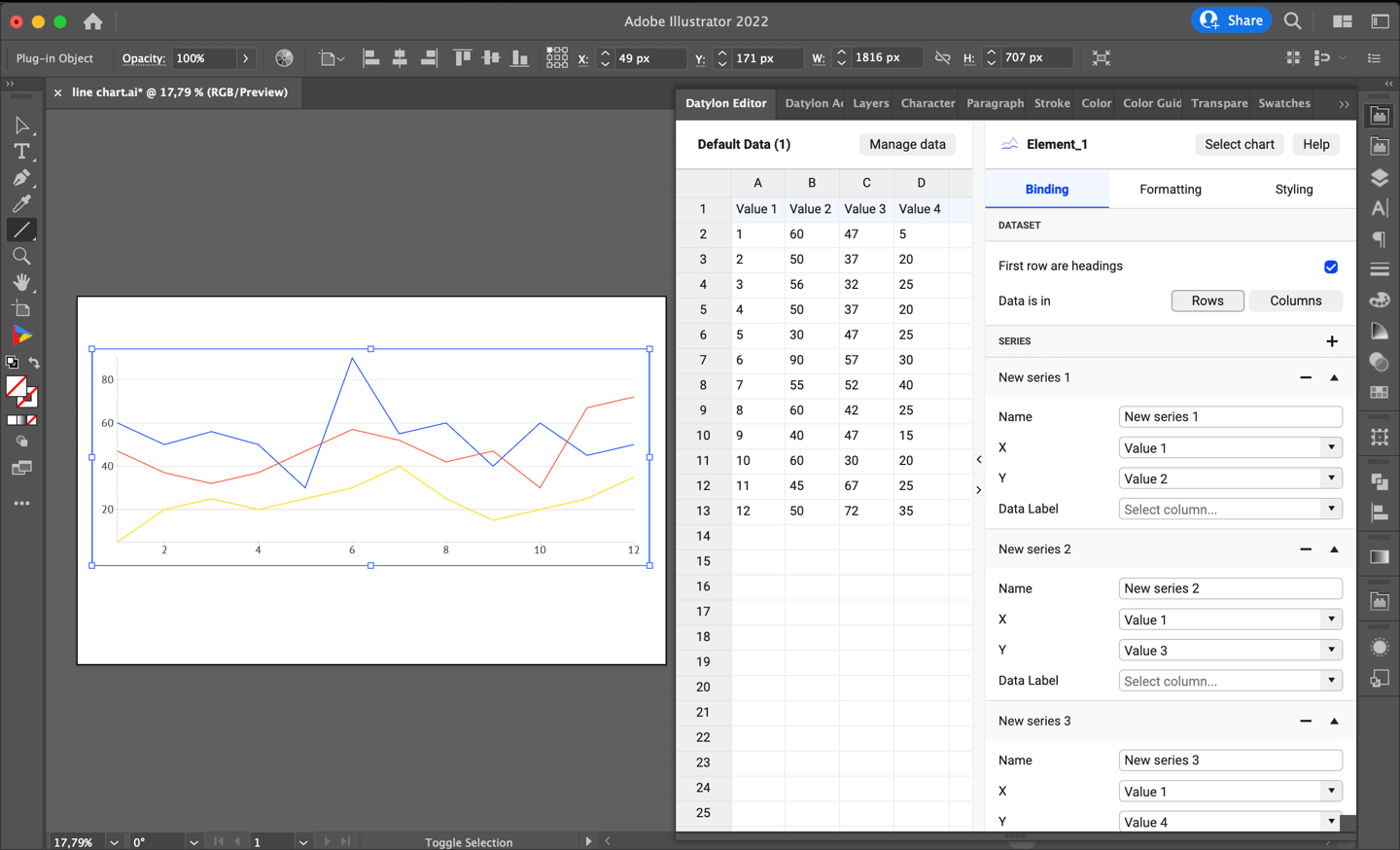Click the Manage data button
1400x850 pixels.
pyautogui.click(x=907, y=144)
